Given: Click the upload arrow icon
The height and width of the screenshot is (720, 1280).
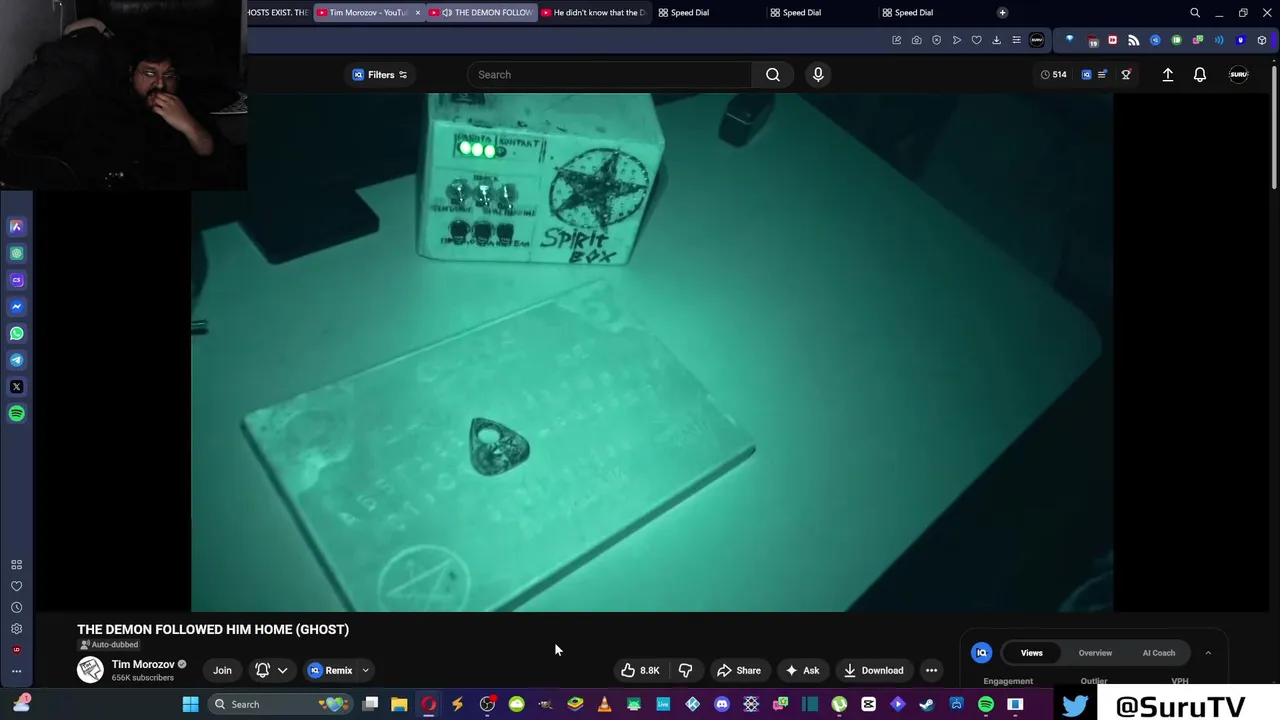Looking at the screenshot, I should click(1167, 74).
